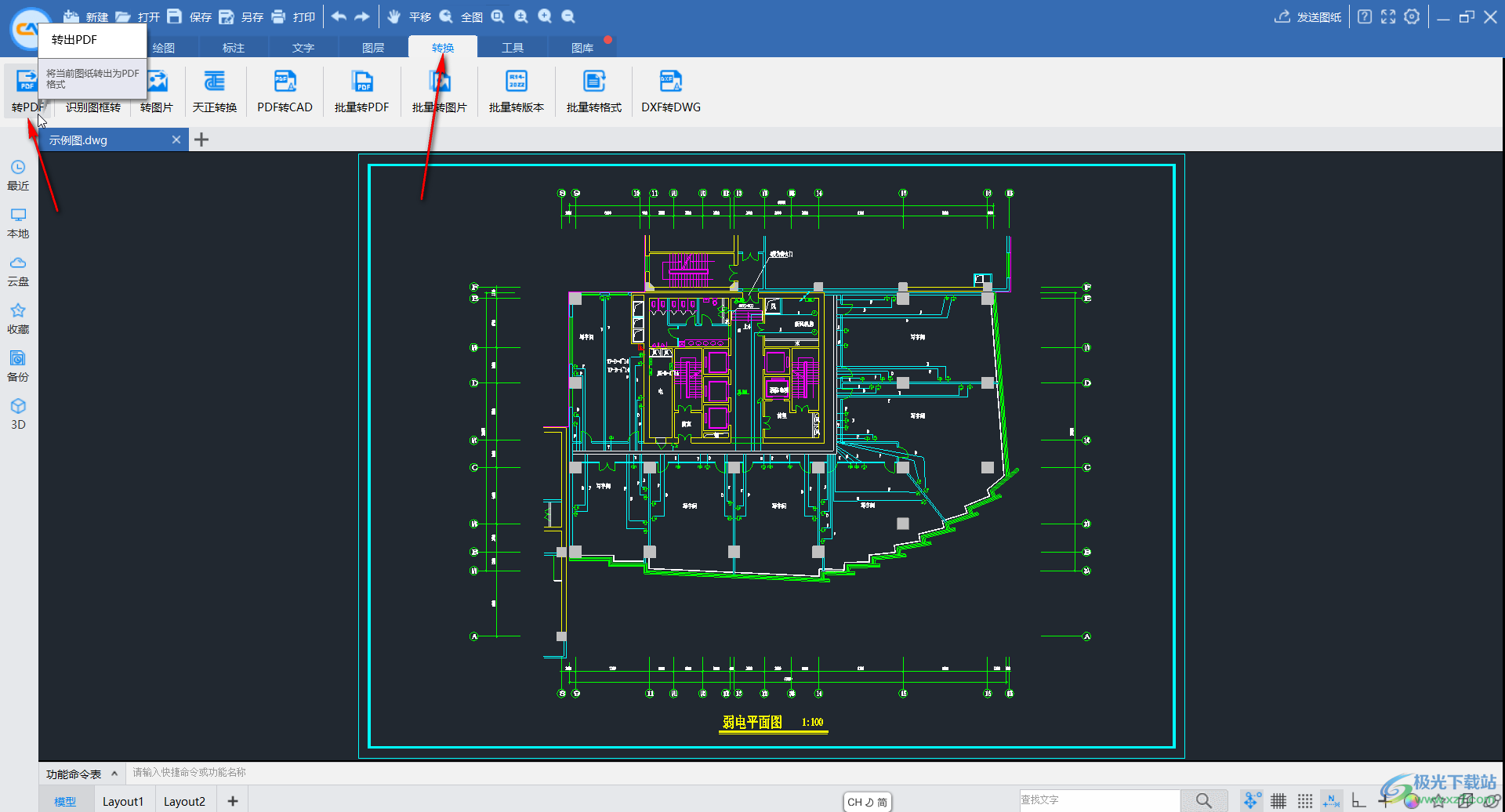Add a new layout with plus button
Image resolution: width=1505 pixels, height=812 pixels.
pyautogui.click(x=233, y=801)
